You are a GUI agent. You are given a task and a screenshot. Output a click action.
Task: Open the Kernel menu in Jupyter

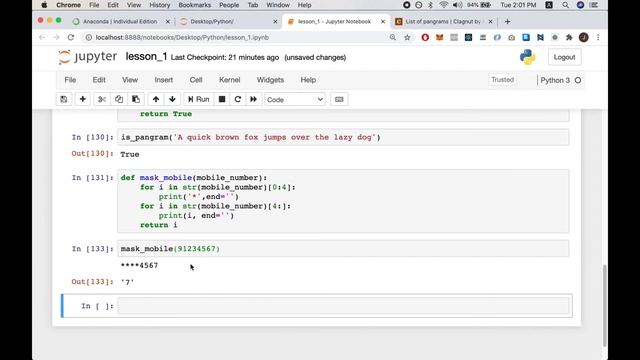229,80
